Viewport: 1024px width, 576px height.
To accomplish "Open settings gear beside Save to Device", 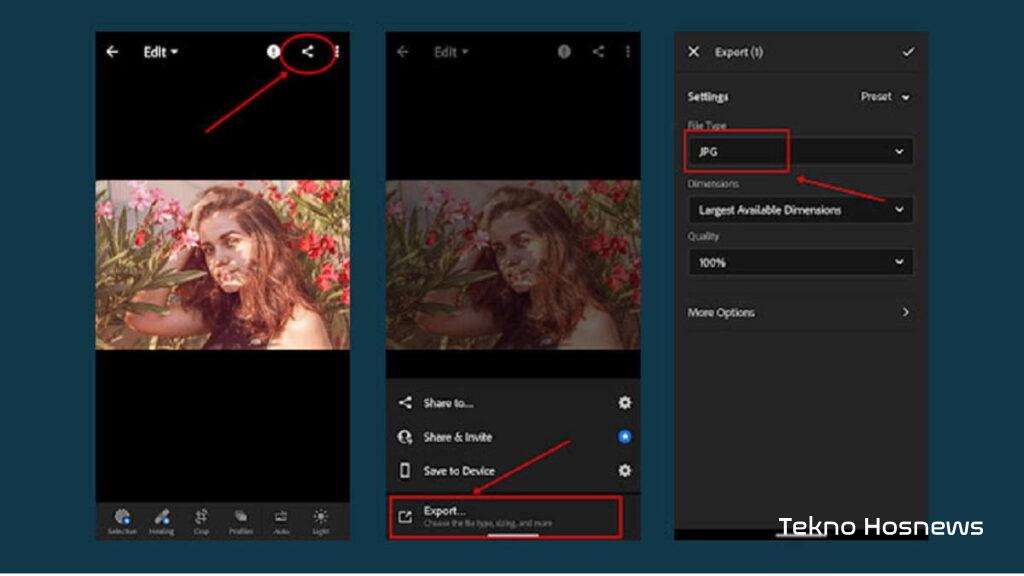I will point(625,470).
